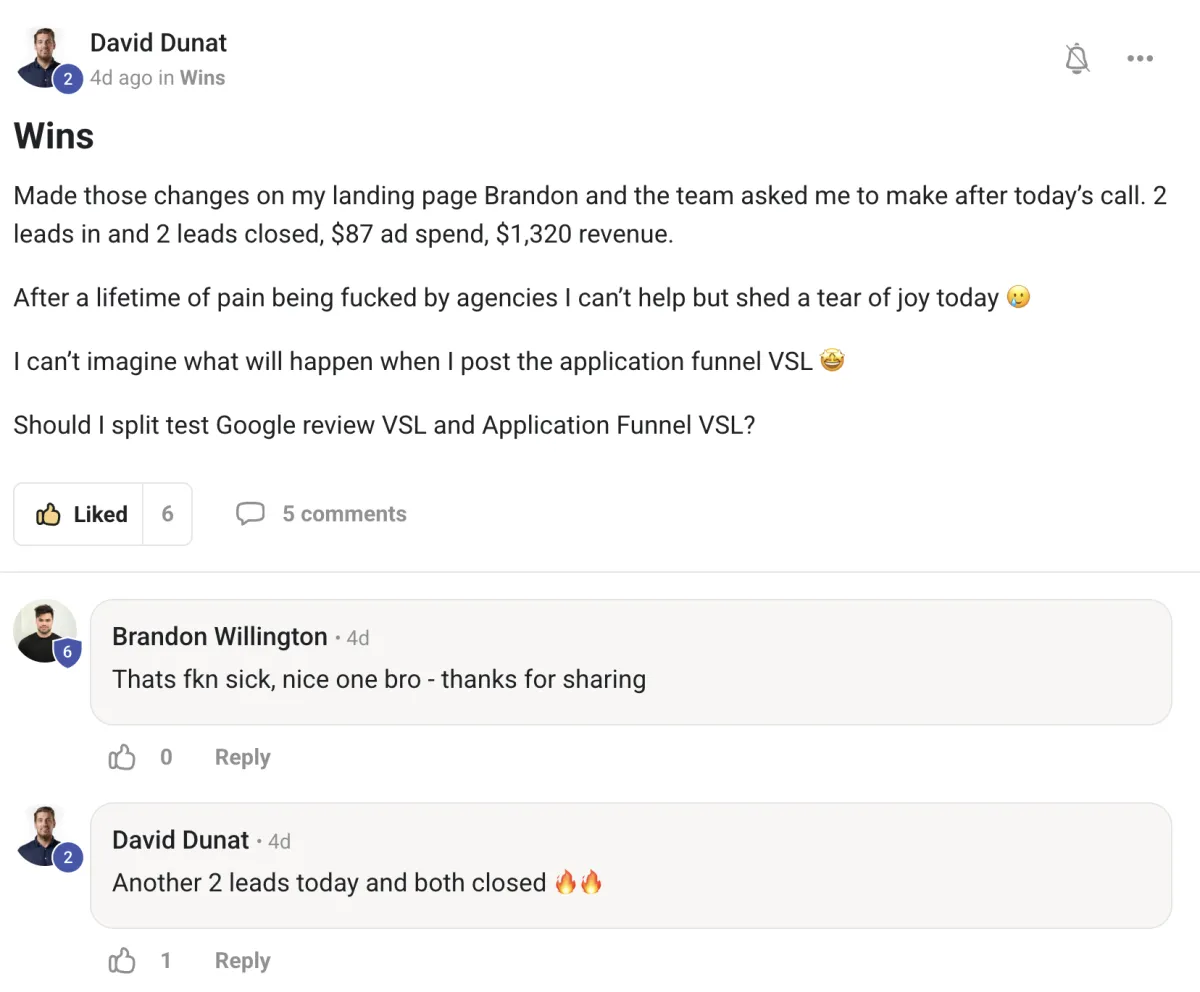Click the level 6 badge on Brandon's avatar
This screenshot has width=1200, height=992.
click(67, 653)
